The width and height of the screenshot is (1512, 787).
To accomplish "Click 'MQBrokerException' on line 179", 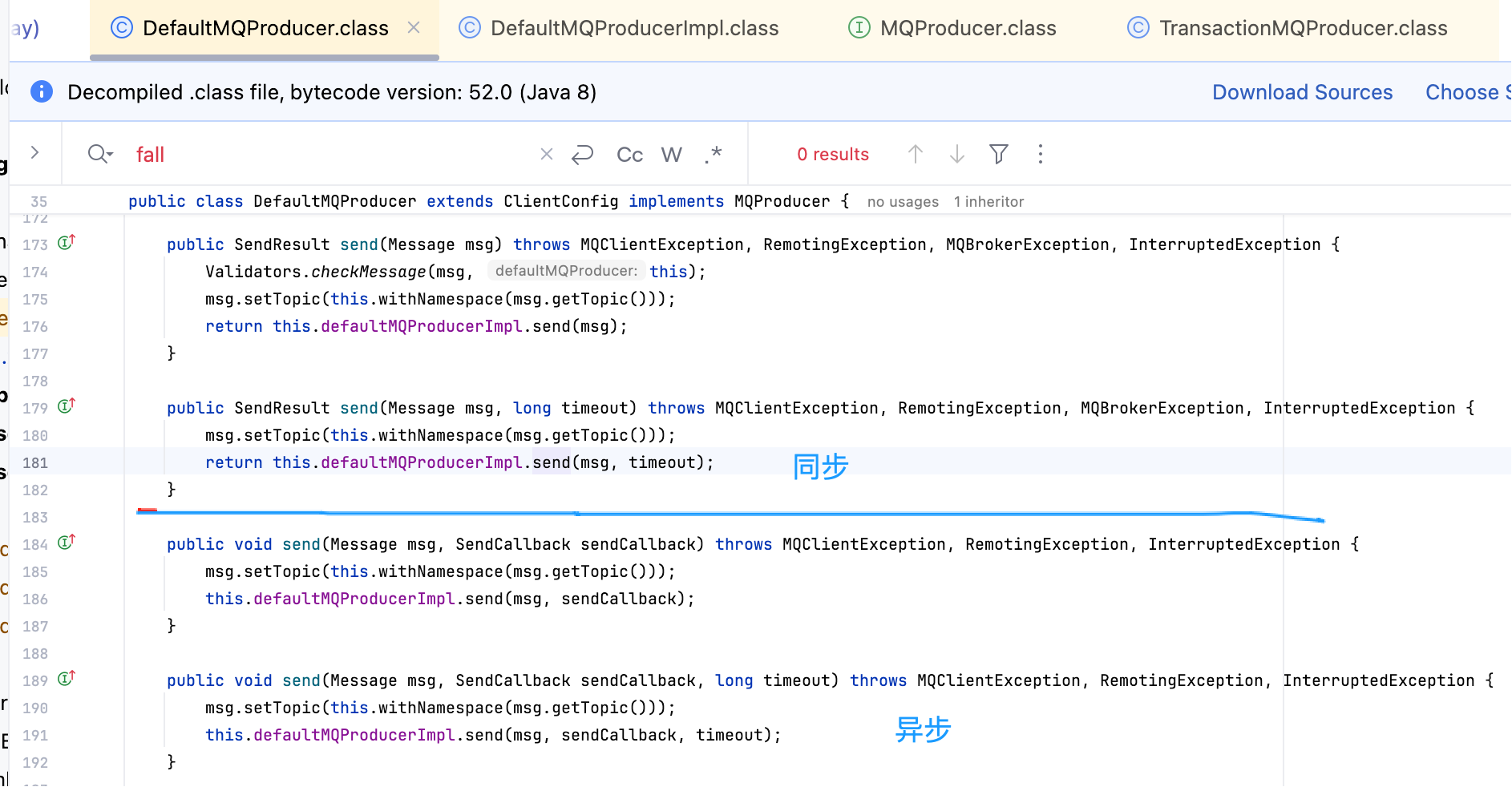I will tap(1162, 408).
